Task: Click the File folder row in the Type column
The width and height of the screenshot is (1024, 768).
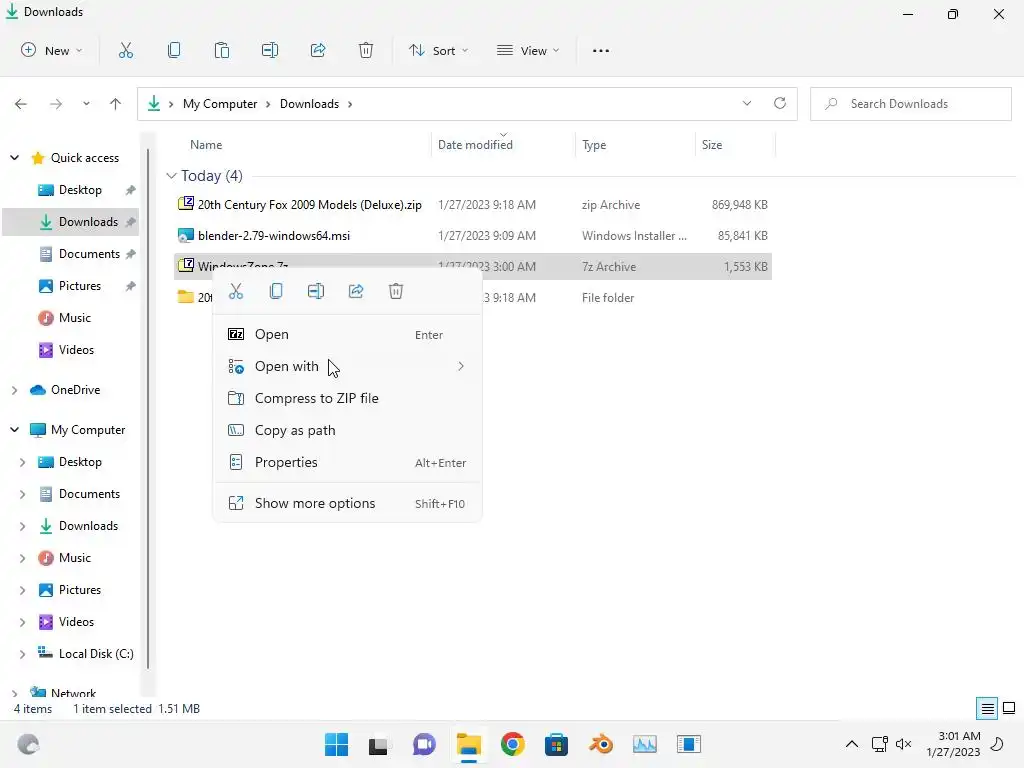Action: [x=608, y=298]
